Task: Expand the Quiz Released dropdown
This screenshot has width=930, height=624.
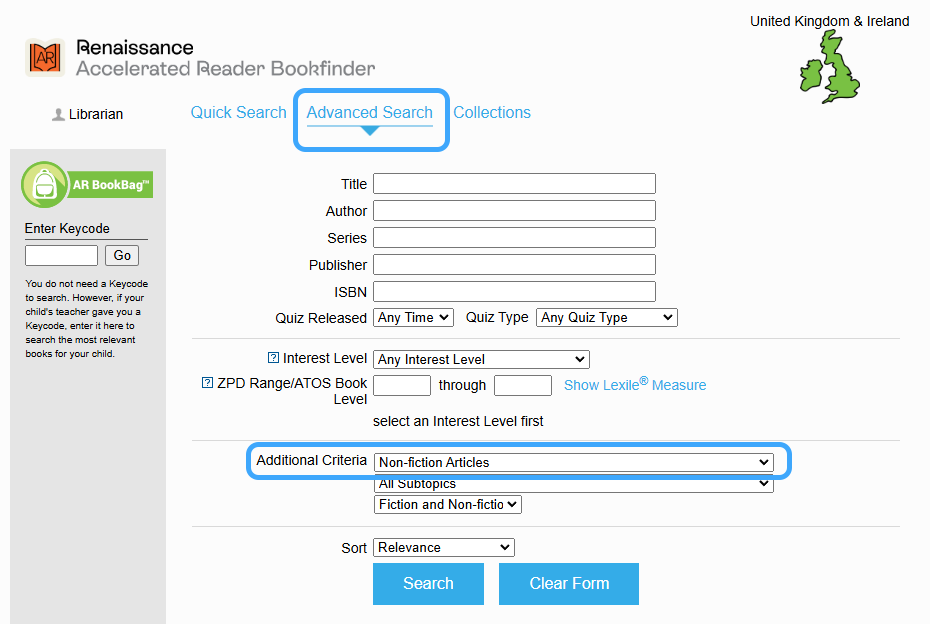Action: 413,317
